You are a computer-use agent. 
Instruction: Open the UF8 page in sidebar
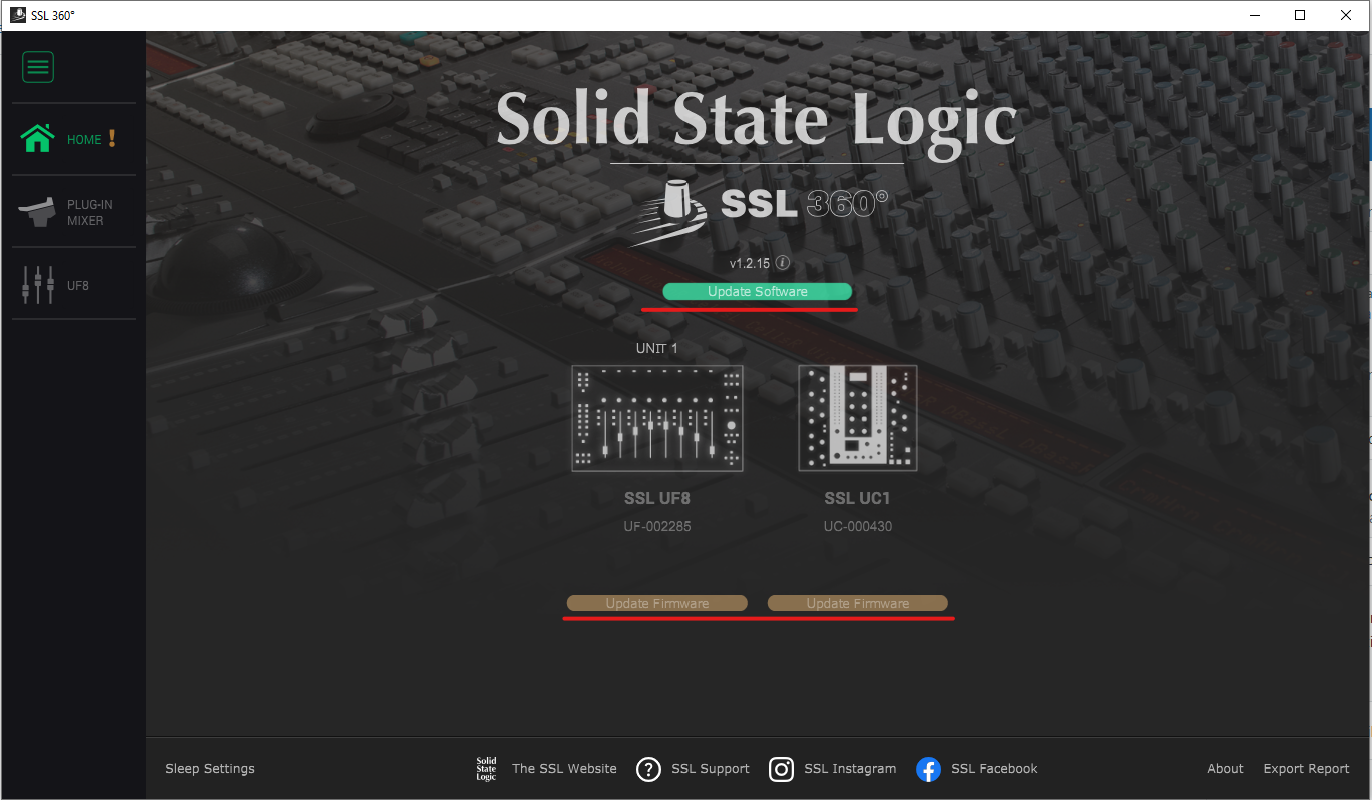coord(73,285)
